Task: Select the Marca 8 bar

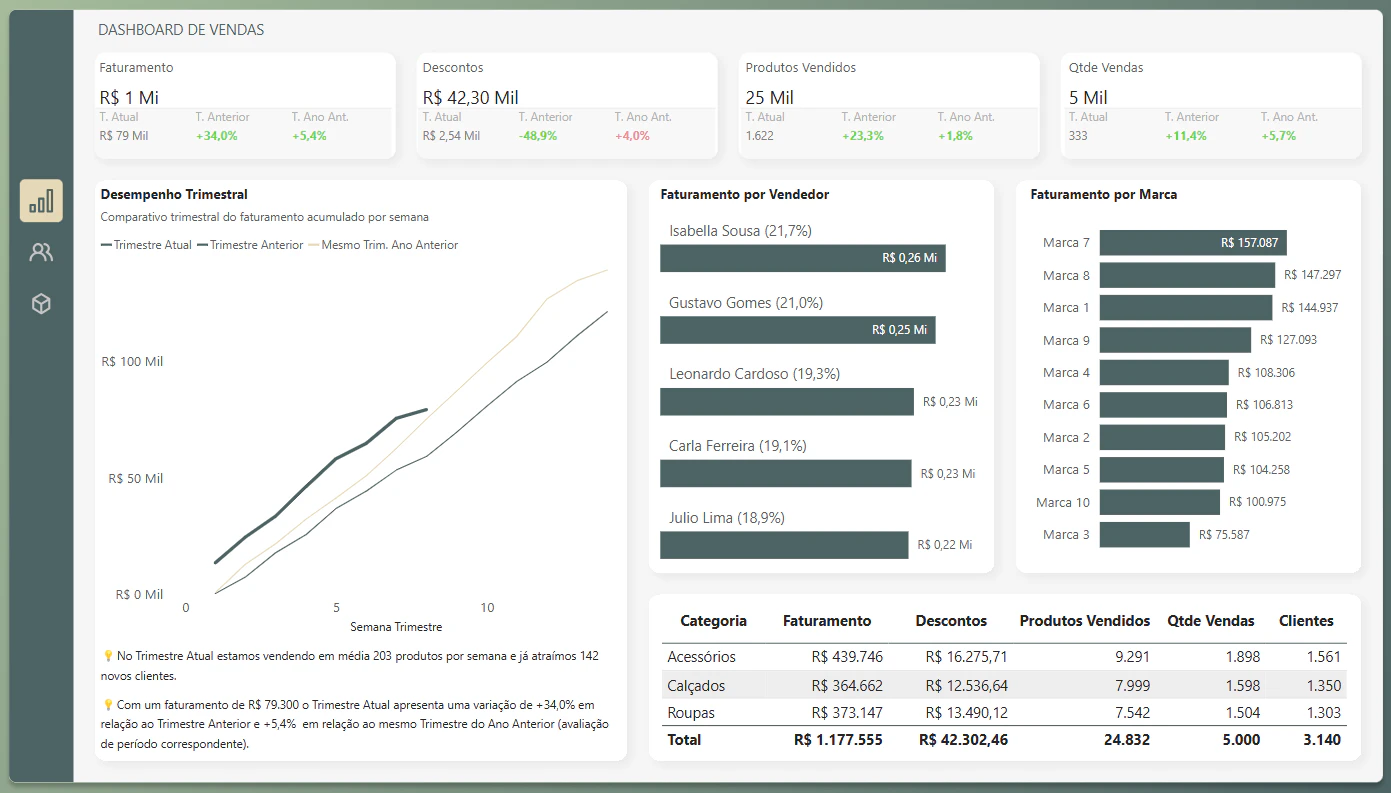Action: [x=1188, y=275]
